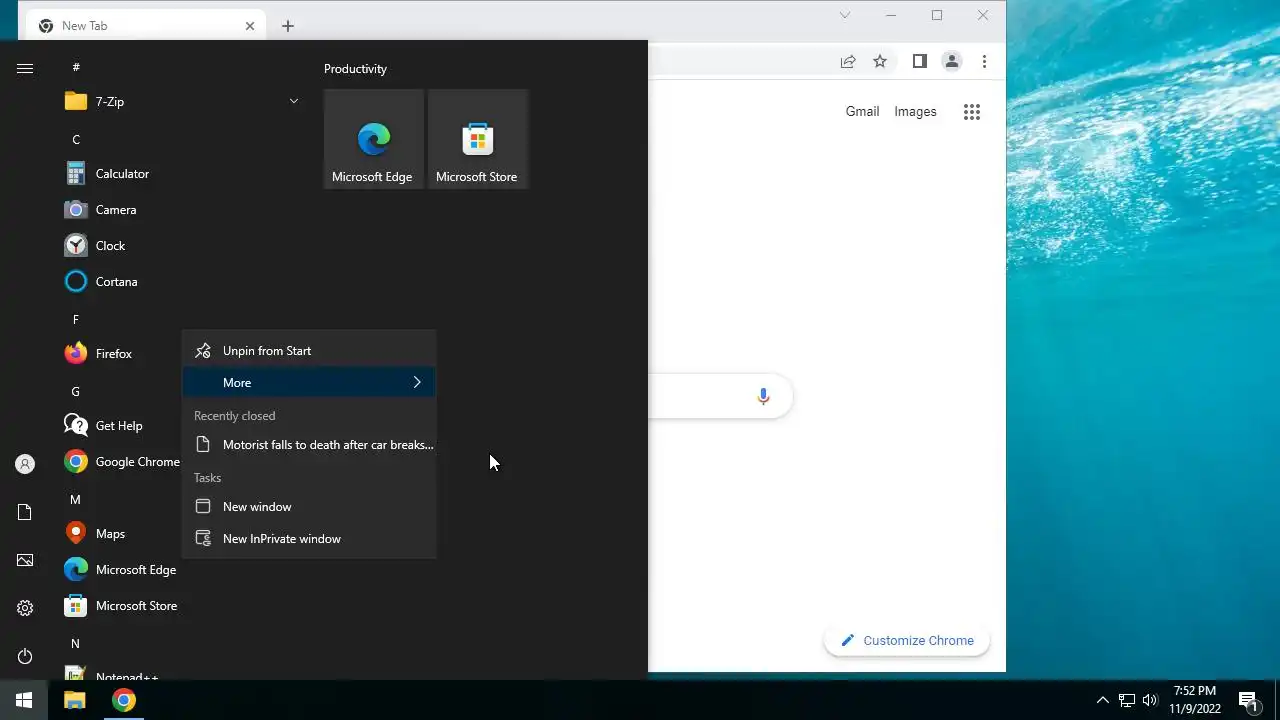The width and height of the screenshot is (1280, 720).
Task: Close the New Tab tab
Action: click(x=250, y=26)
